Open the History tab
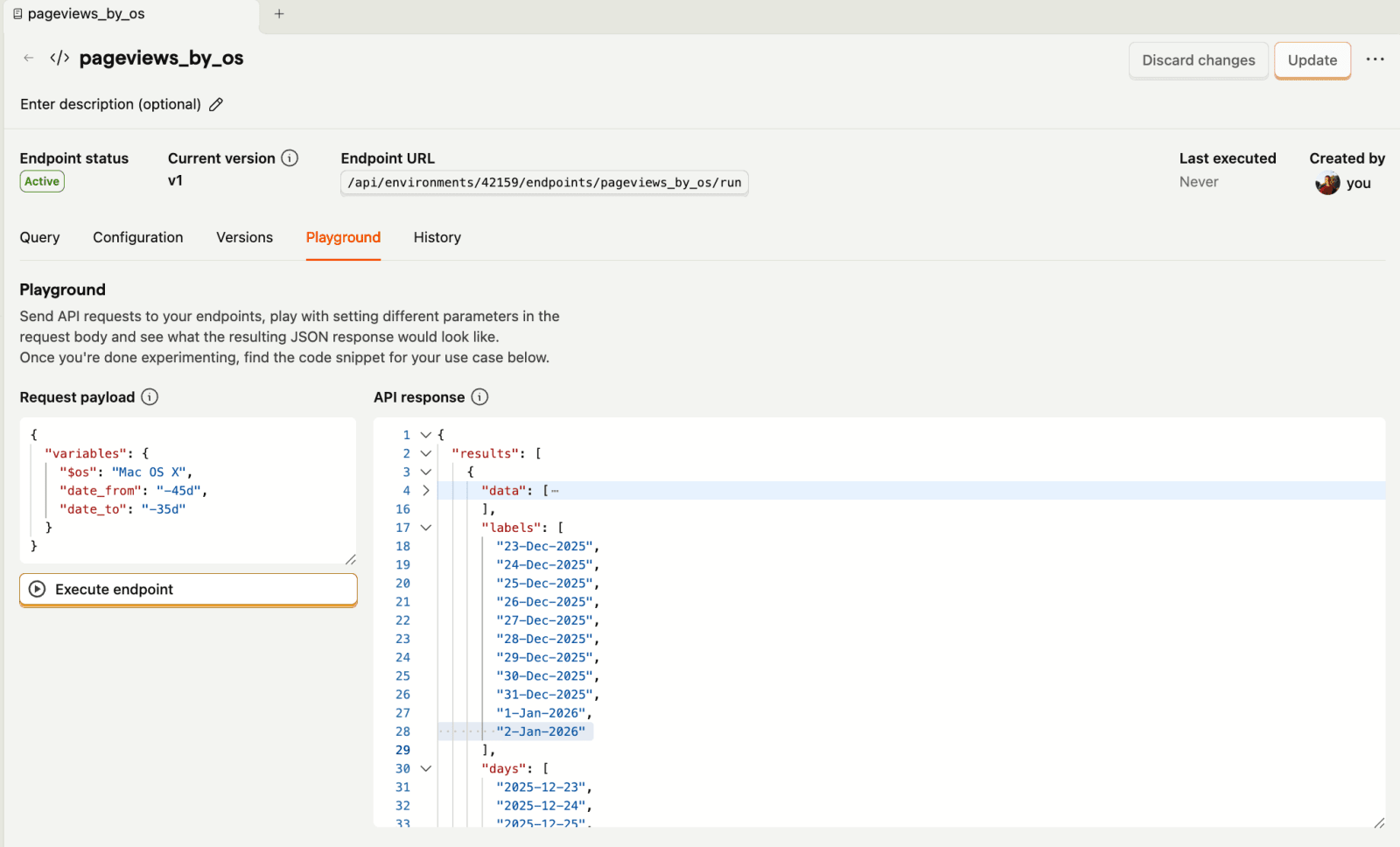Viewport: 1400px width, 847px height. 437,237
